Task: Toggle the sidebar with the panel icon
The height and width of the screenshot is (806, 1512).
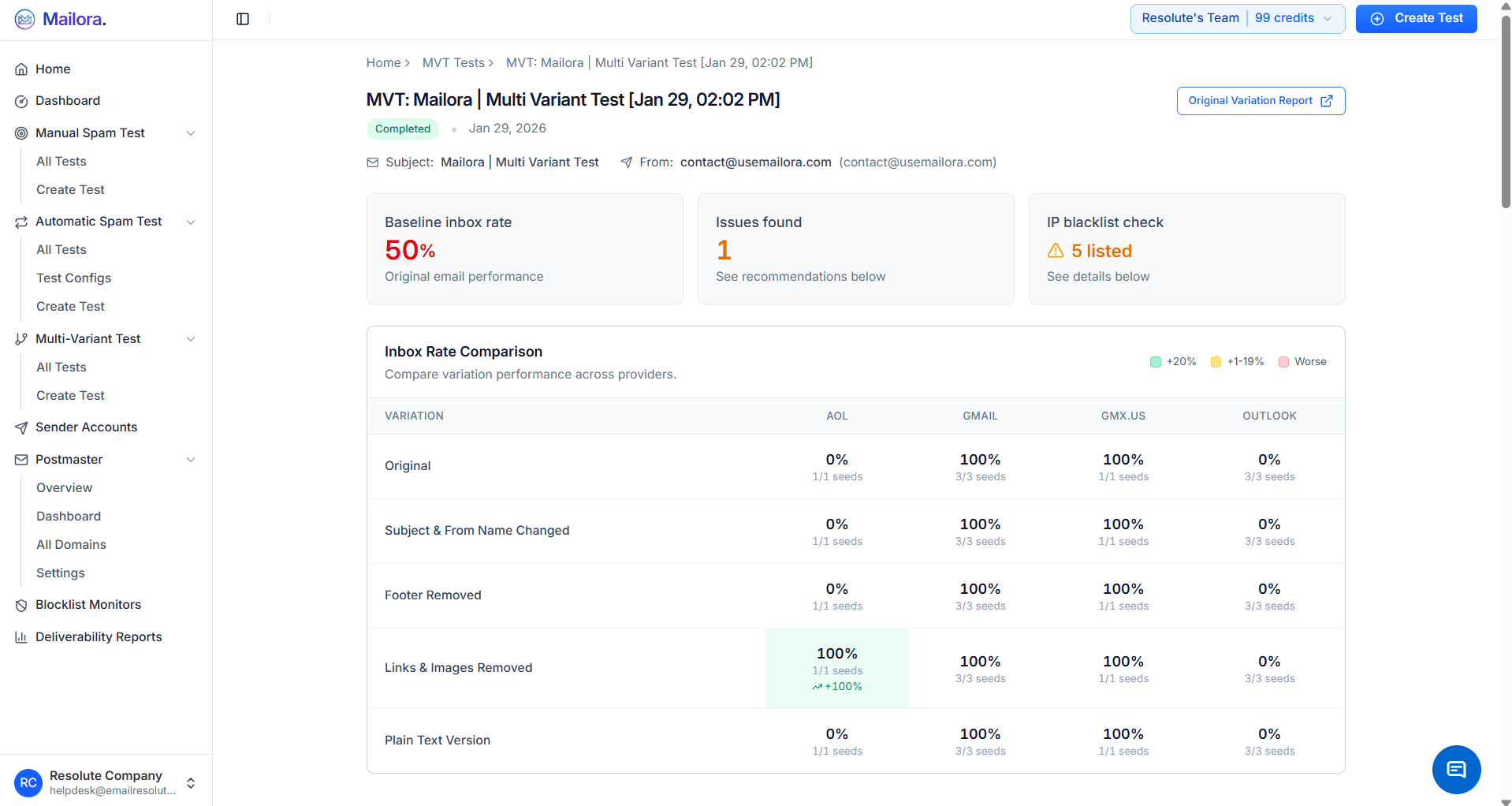Action: 242,18
